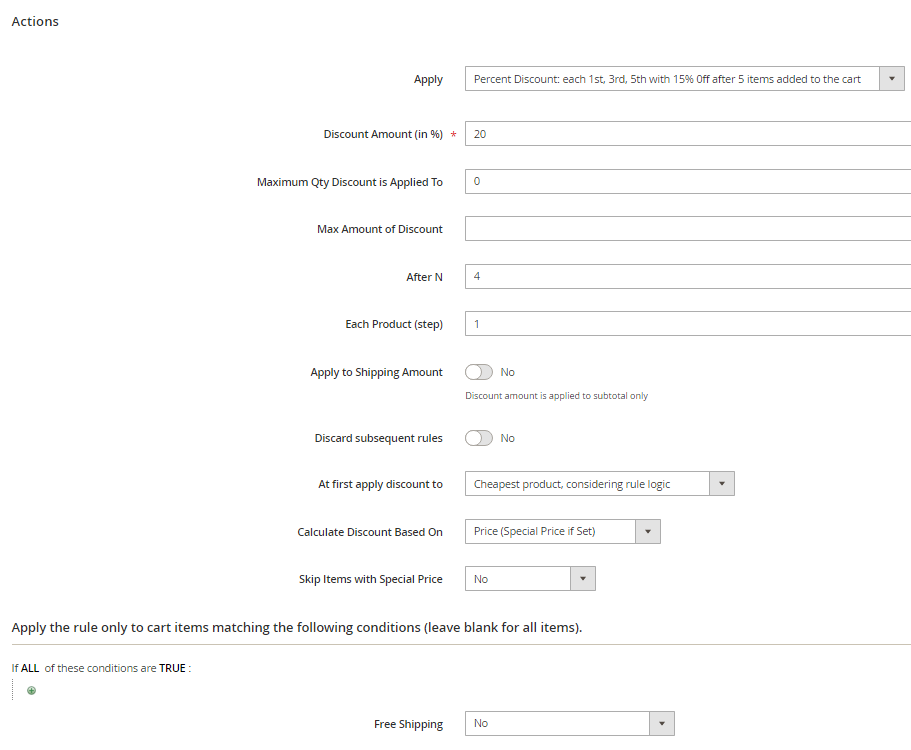Click the ALL condition aggregator link
This screenshot has height=750, width=911.
point(30,668)
